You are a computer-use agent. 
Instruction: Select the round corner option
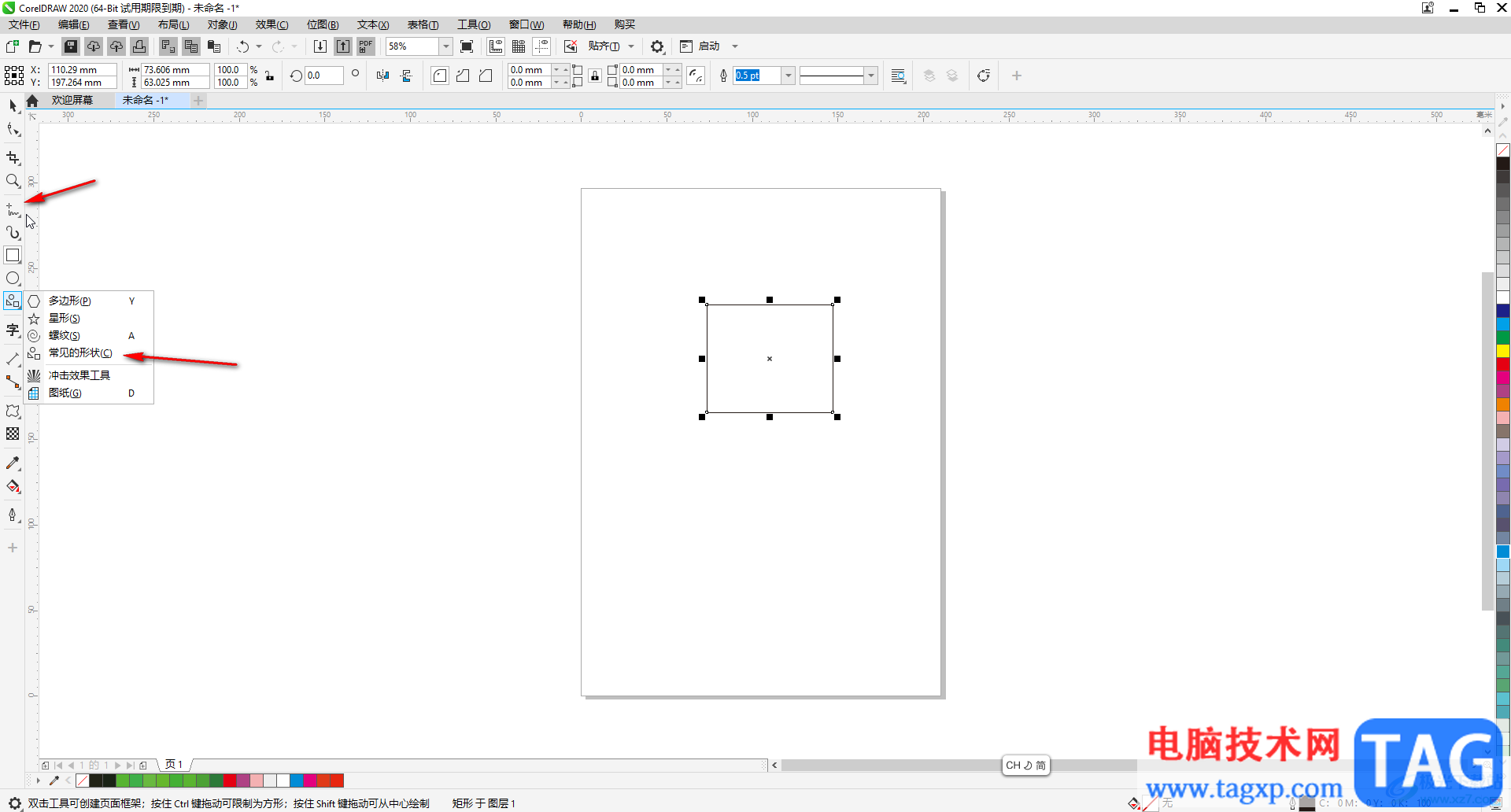(440, 76)
